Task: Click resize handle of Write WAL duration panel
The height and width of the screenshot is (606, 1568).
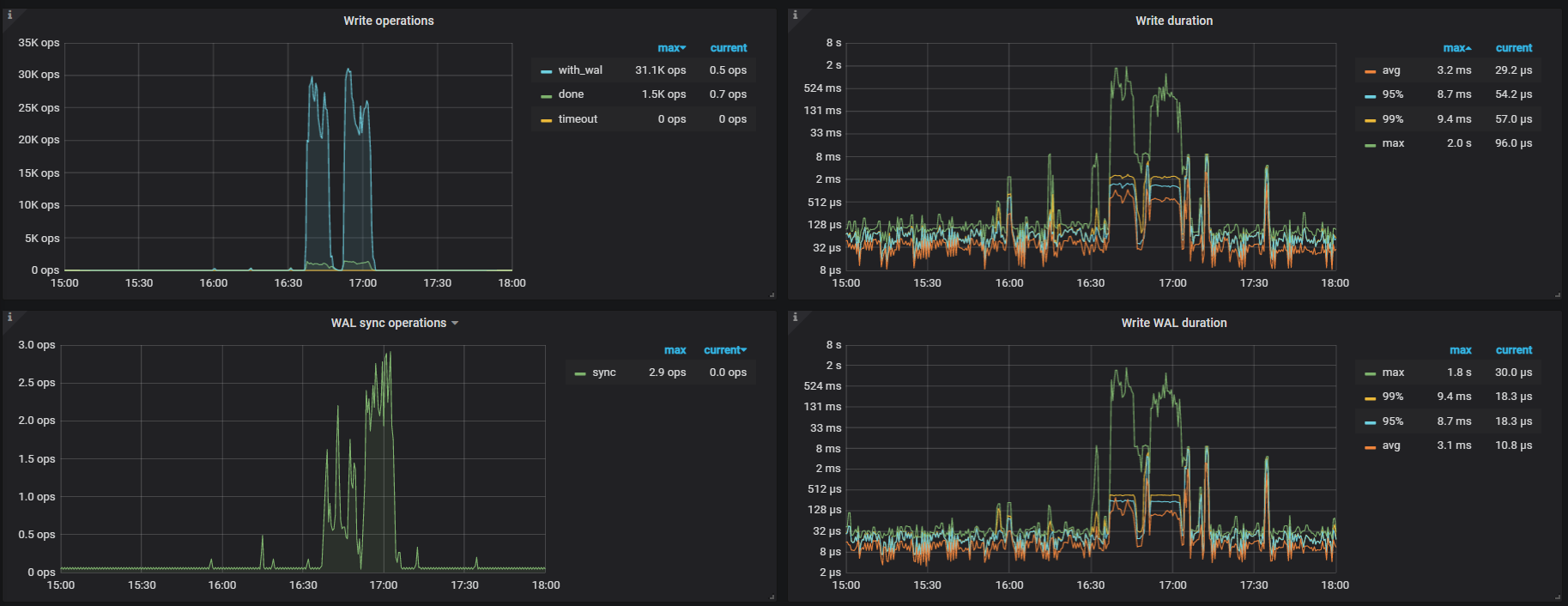Action: point(1557,597)
